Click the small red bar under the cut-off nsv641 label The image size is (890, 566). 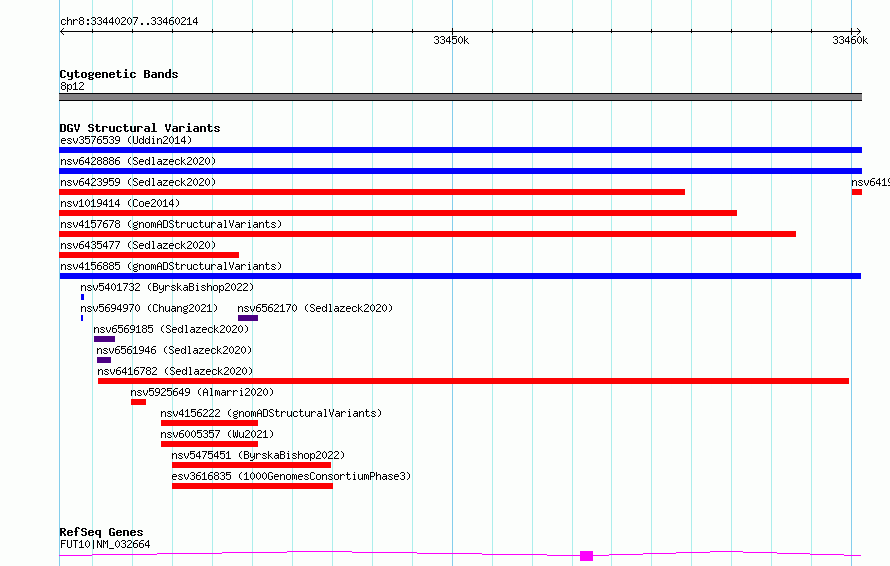[x=857, y=192]
